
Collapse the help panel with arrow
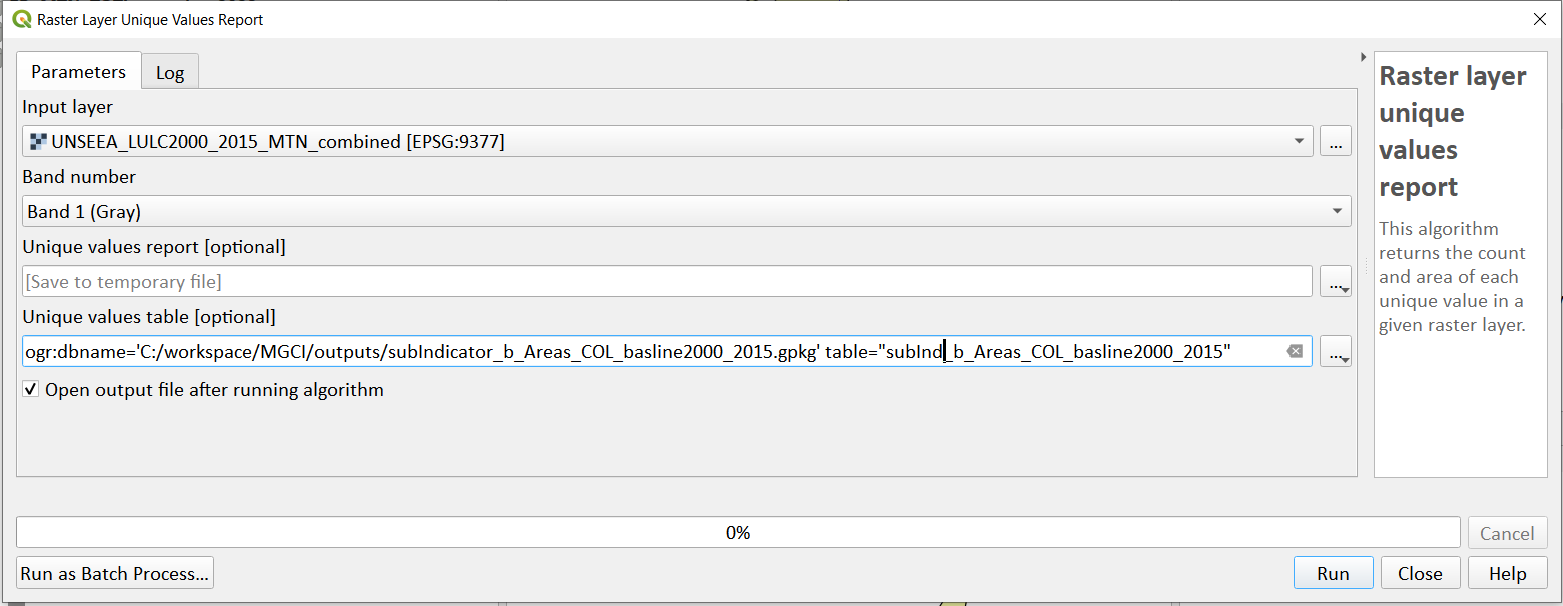coord(1364,57)
